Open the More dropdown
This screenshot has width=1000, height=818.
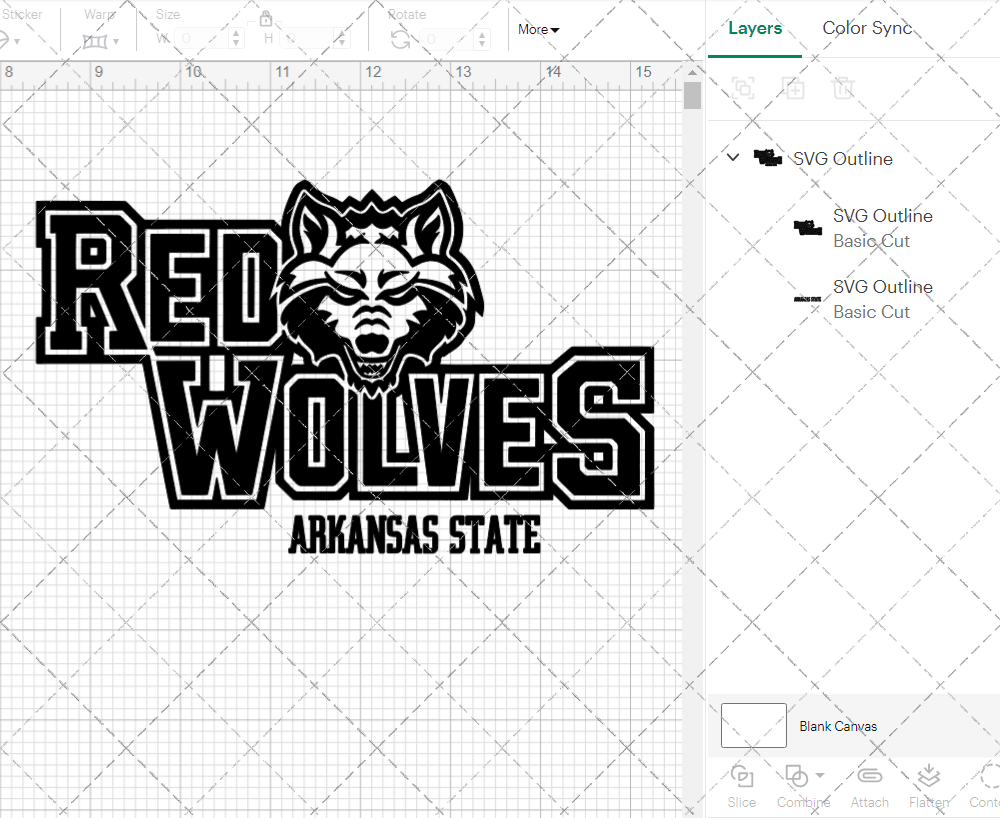(x=537, y=30)
